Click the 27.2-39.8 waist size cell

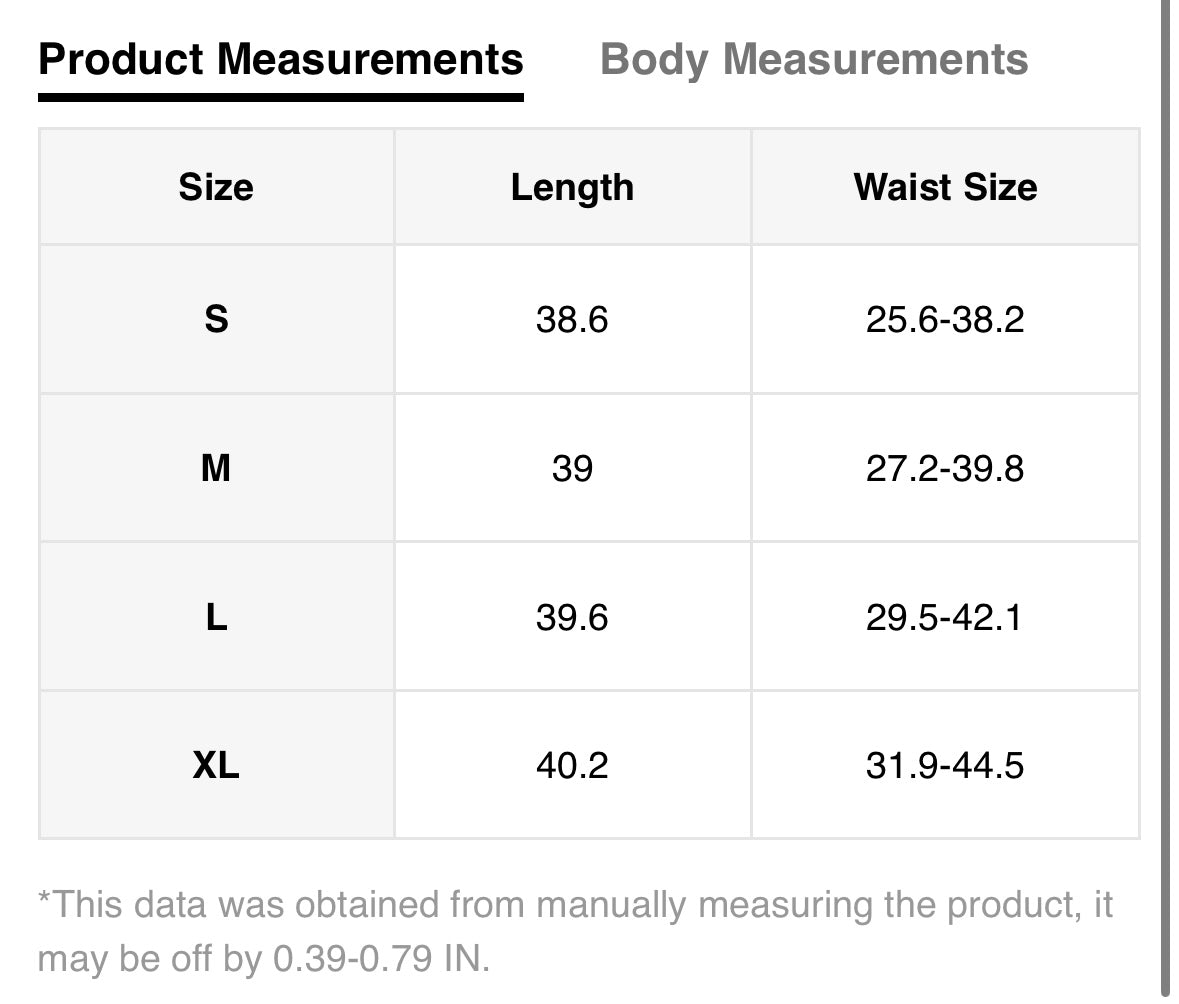[x=945, y=468]
